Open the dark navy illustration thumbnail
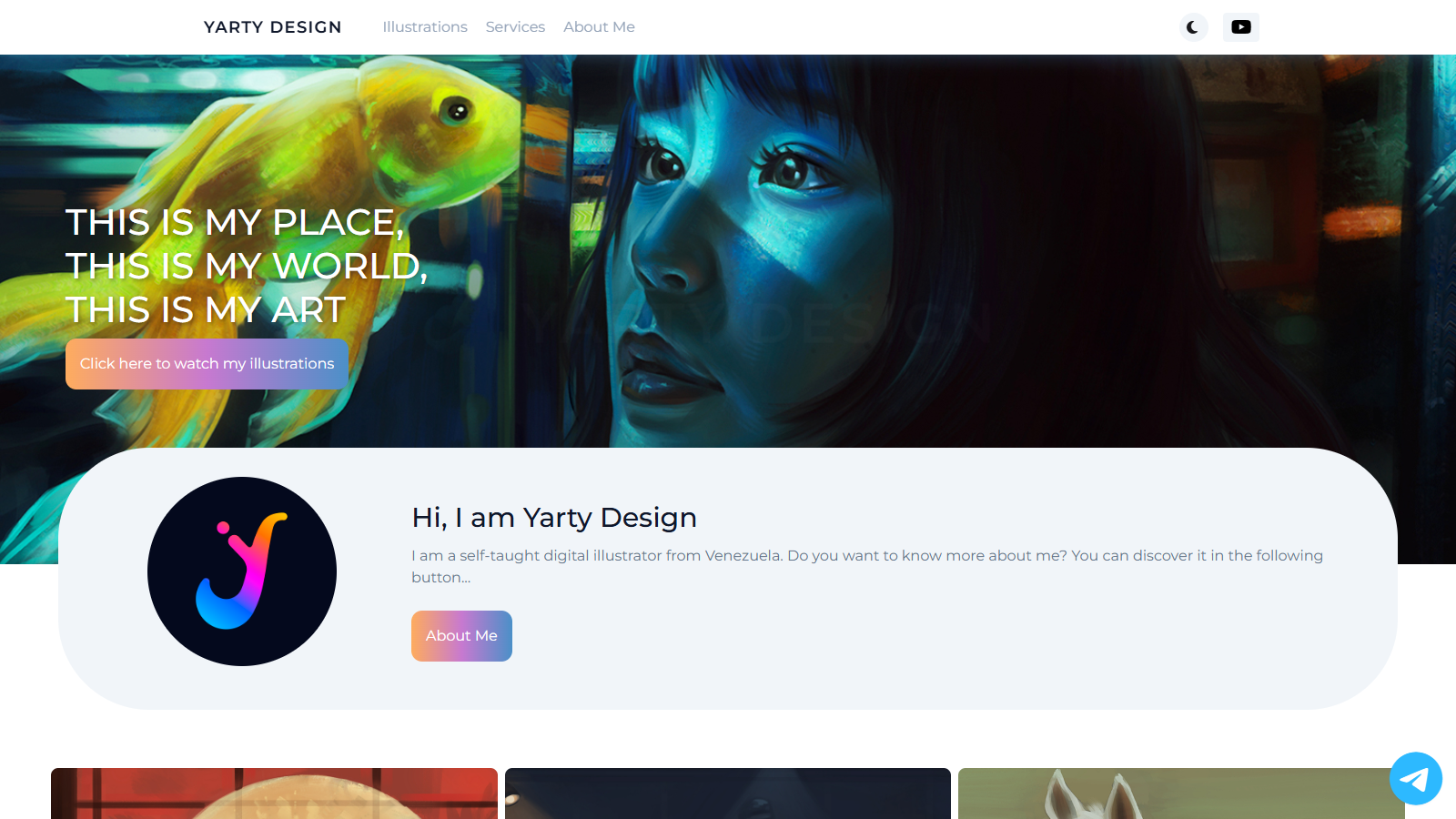The image size is (1456, 819). [x=728, y=794]
